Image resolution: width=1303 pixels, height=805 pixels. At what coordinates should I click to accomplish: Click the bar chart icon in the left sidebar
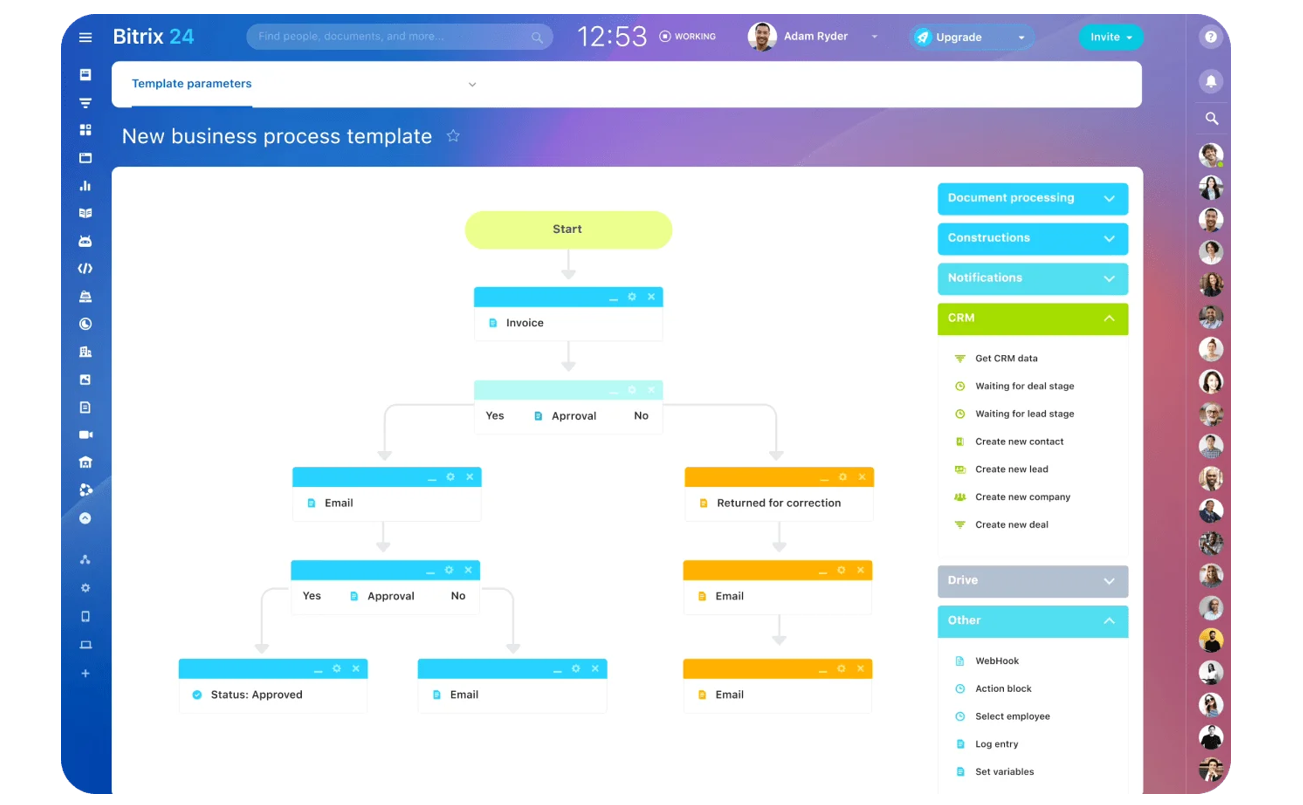(x=85, y=185)
